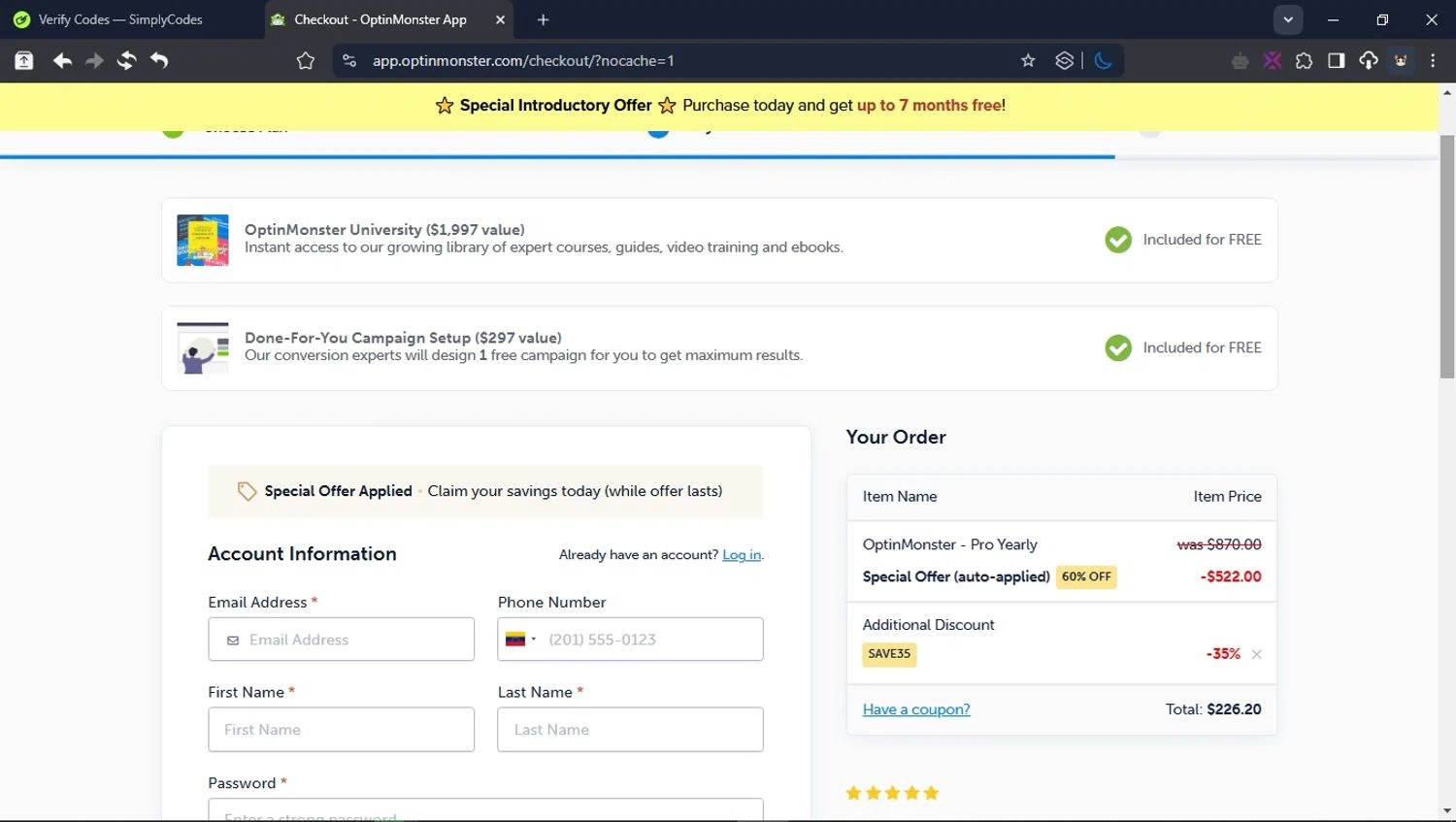Screen dimensions: 1456x822
Task: Toggle the dark mode moon icon
Action: point(1103,61)
